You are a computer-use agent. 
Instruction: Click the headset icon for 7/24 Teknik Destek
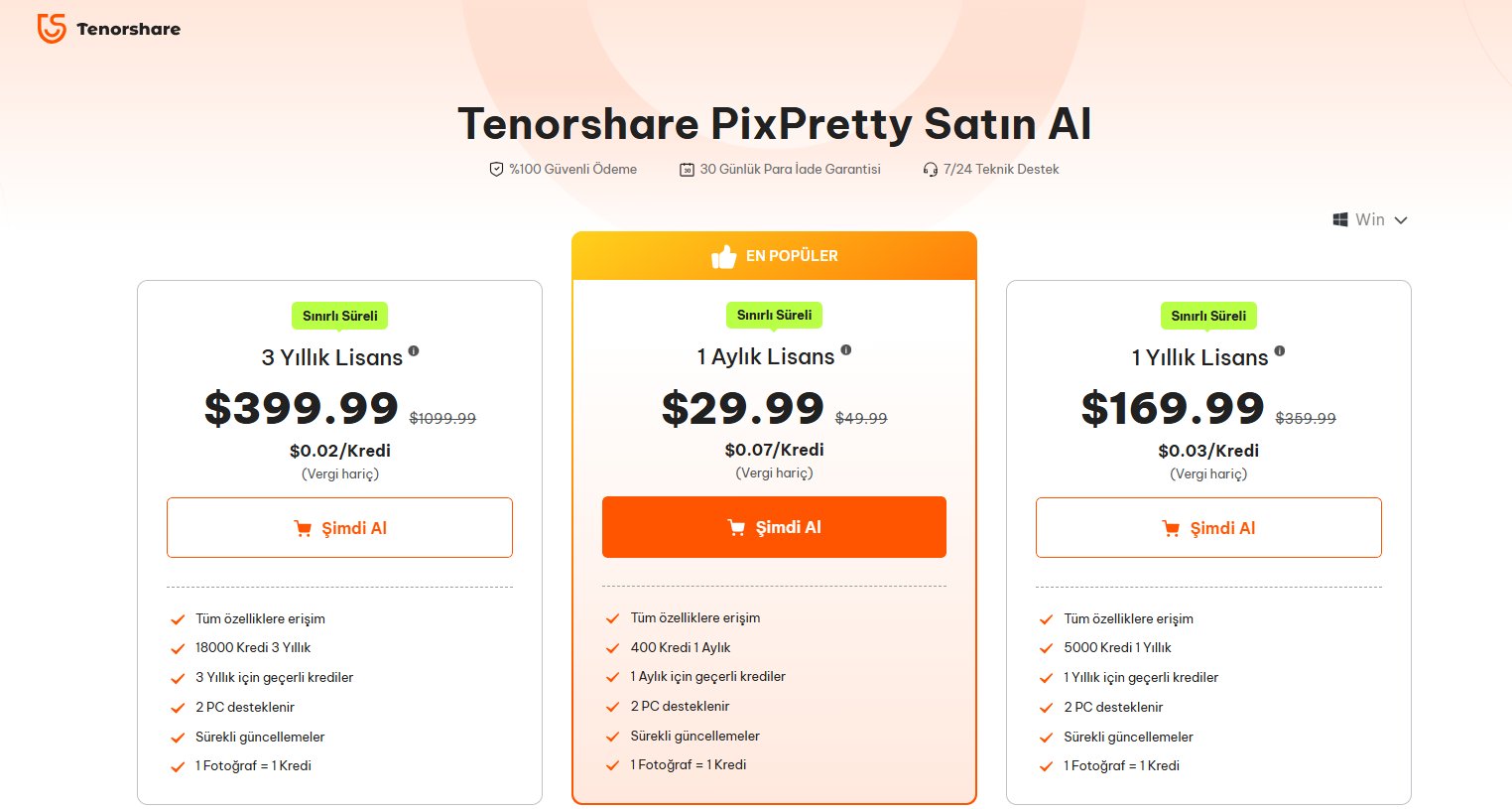pos(929,169)
